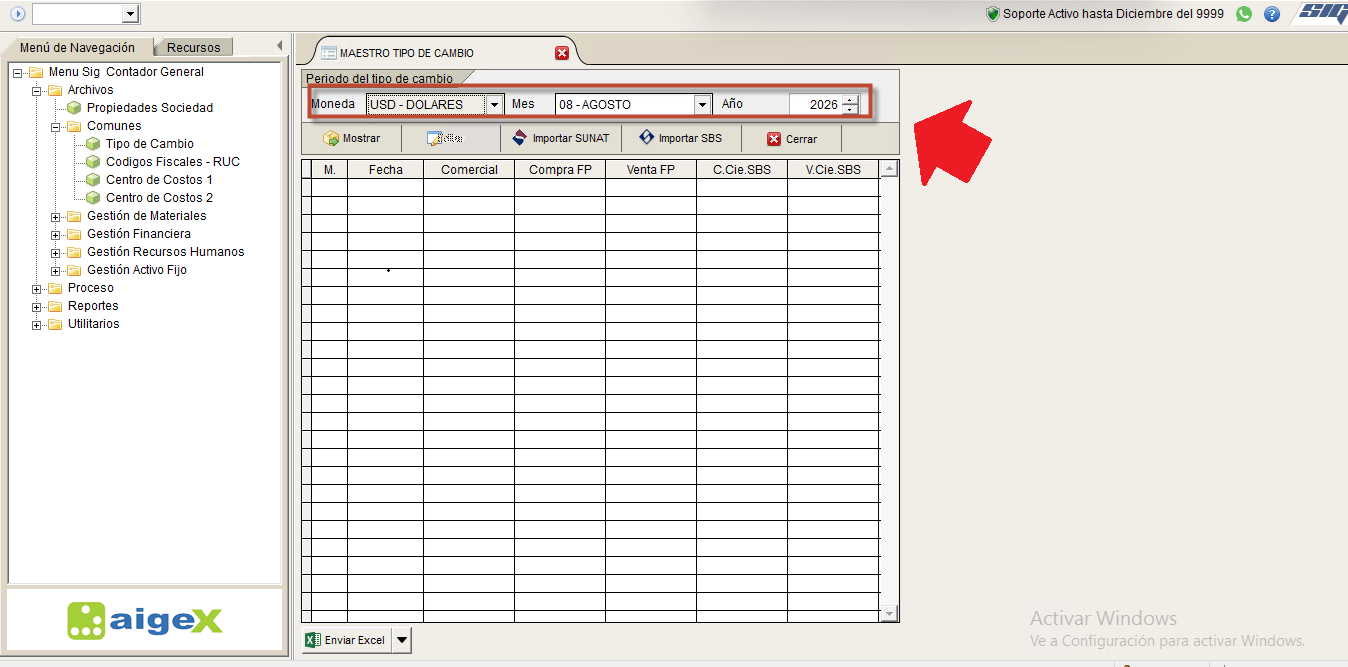The height and width of the screenshot is (667, 1348).
Task: Close the MAESTRO TIPO DE CAMBIO tab
Action: pyautogui.click(x=562, y=53)
